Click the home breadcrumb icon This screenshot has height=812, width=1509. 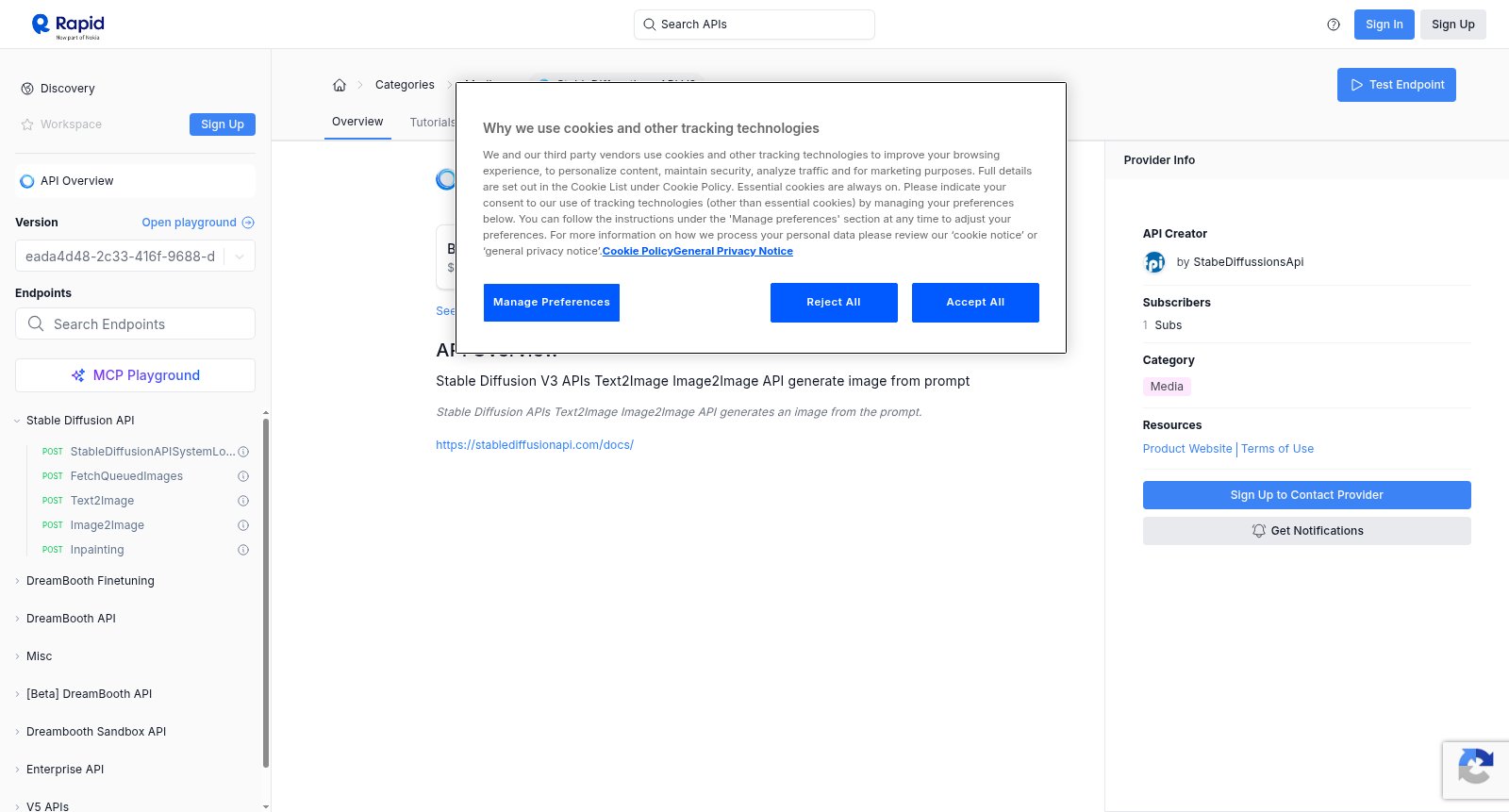pyautogui.click(x=340, y=85)
